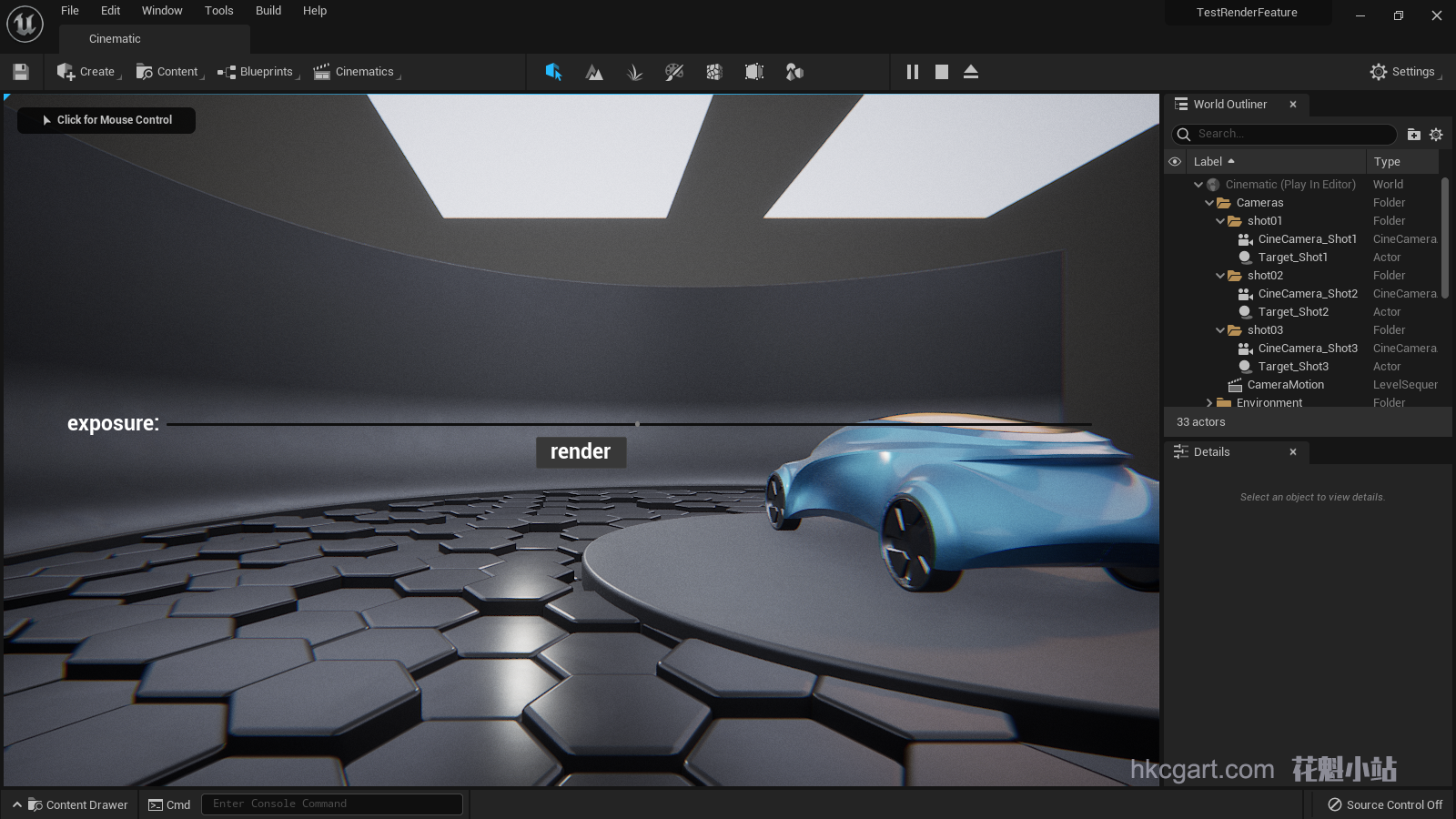1456x819 pixels.
Task: Open the Content dropdown in toolbar
Action: pos(170,72)
